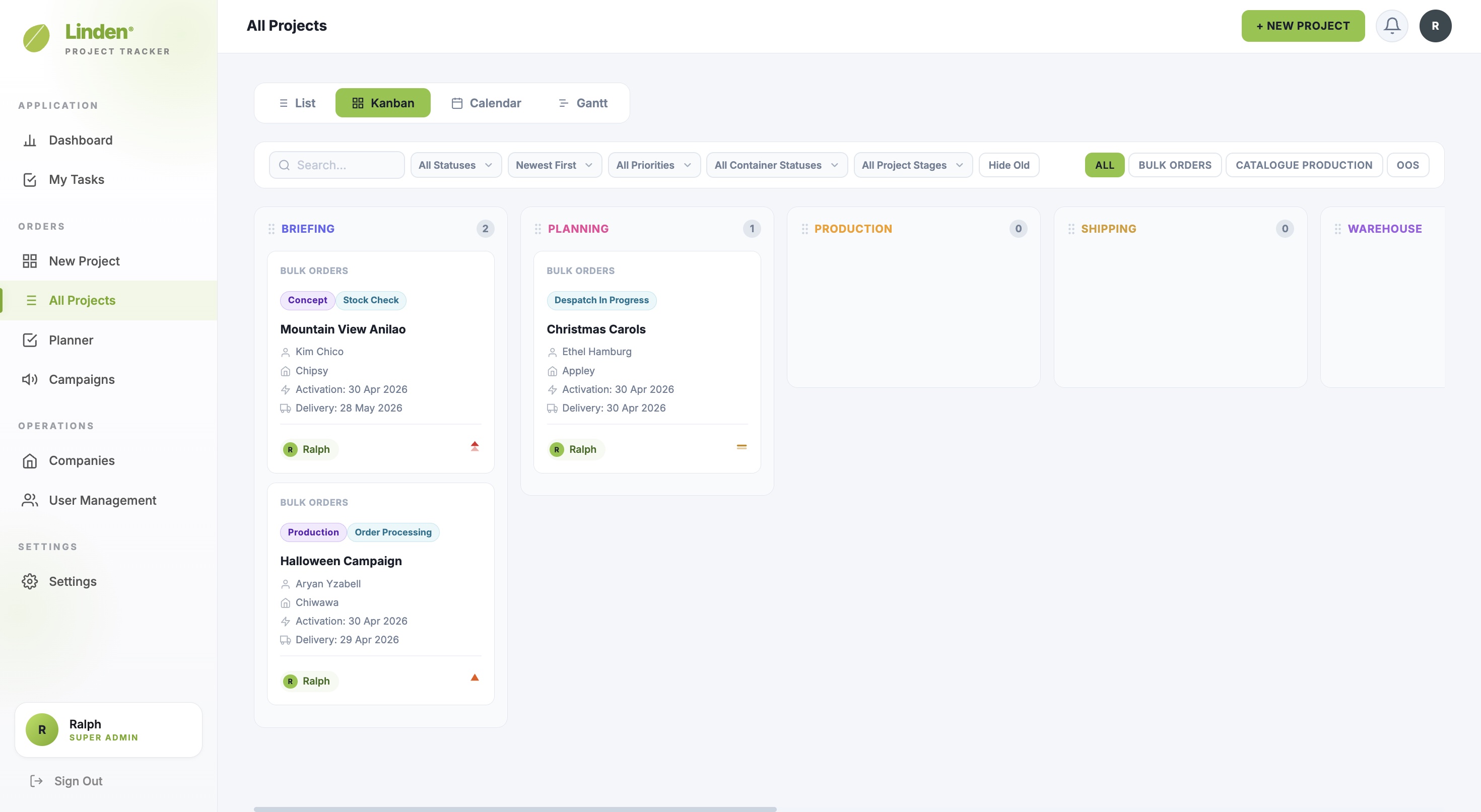1481x812 pixels.
Task: Click Halloween Campaign priority triangle icon
Action: [x=475, y=678]
